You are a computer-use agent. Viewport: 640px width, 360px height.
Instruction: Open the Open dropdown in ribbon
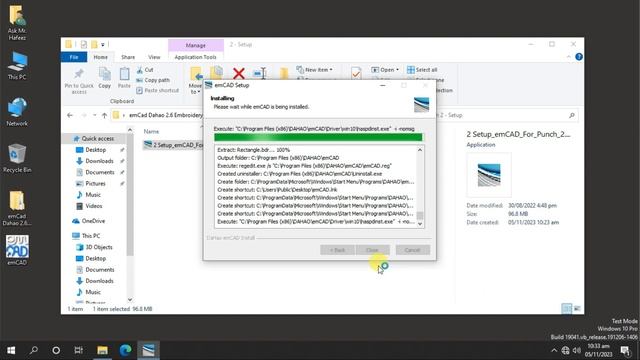[385, 70]
